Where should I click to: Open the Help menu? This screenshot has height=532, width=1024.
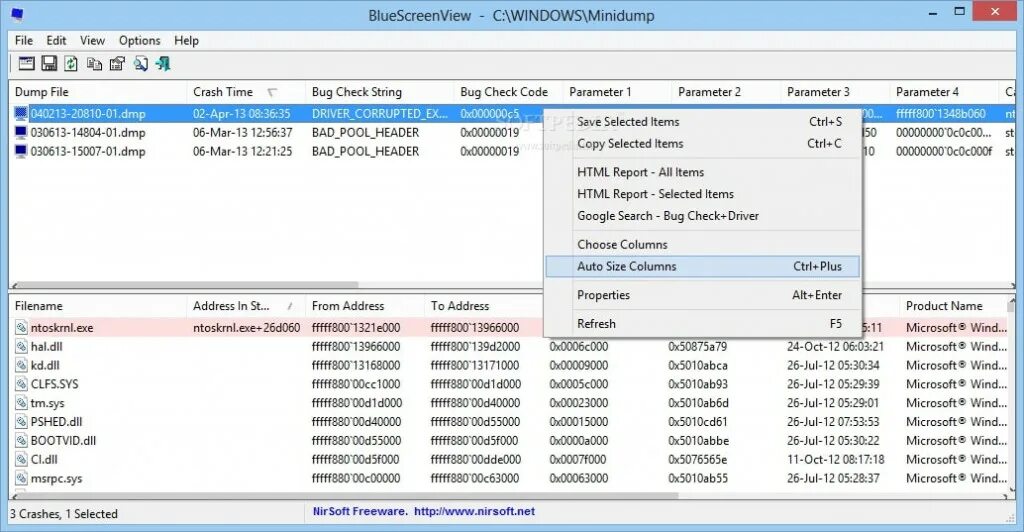pos(186,40)
